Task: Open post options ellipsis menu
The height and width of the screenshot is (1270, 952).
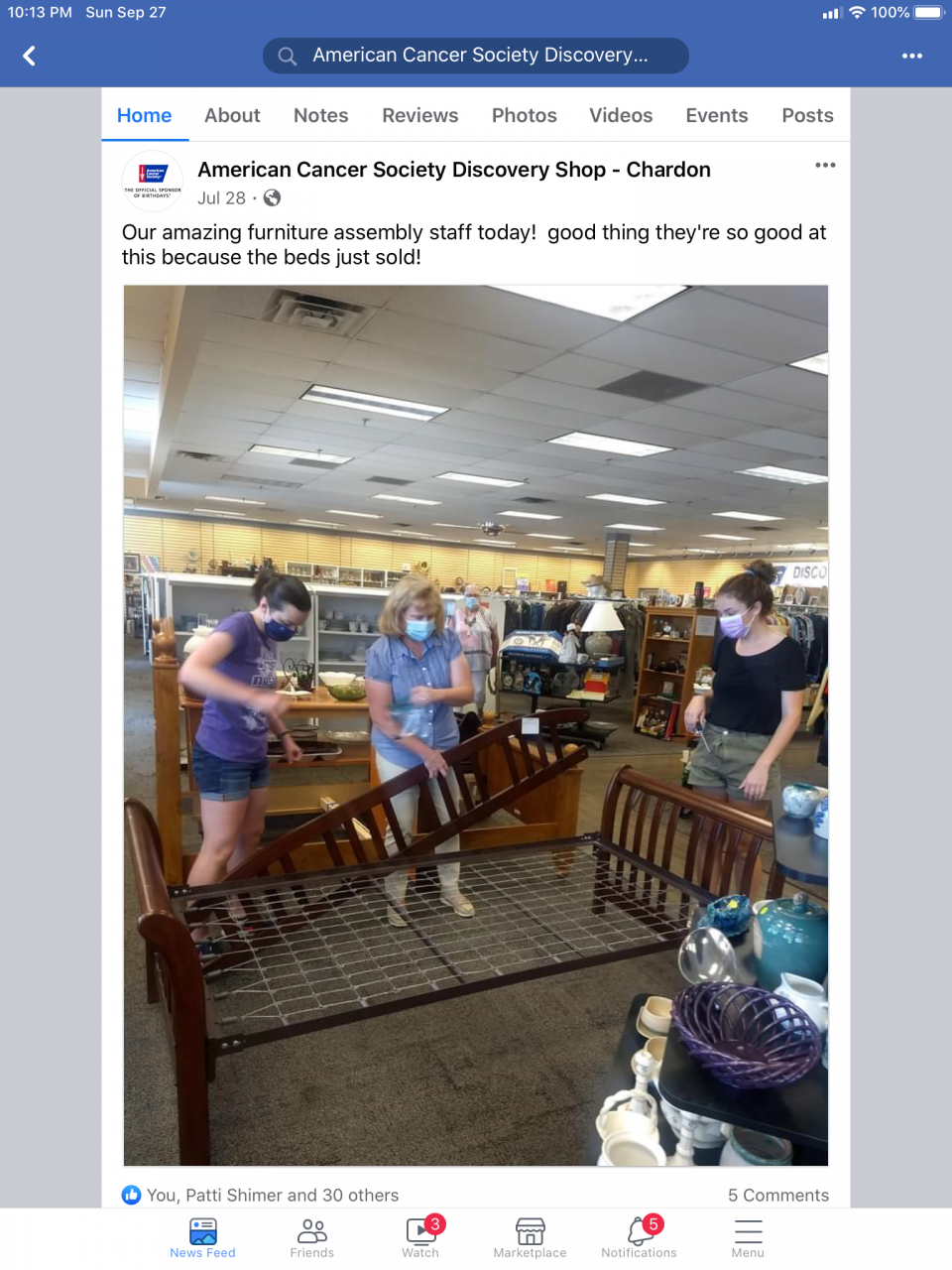Action: coord(825,165)
